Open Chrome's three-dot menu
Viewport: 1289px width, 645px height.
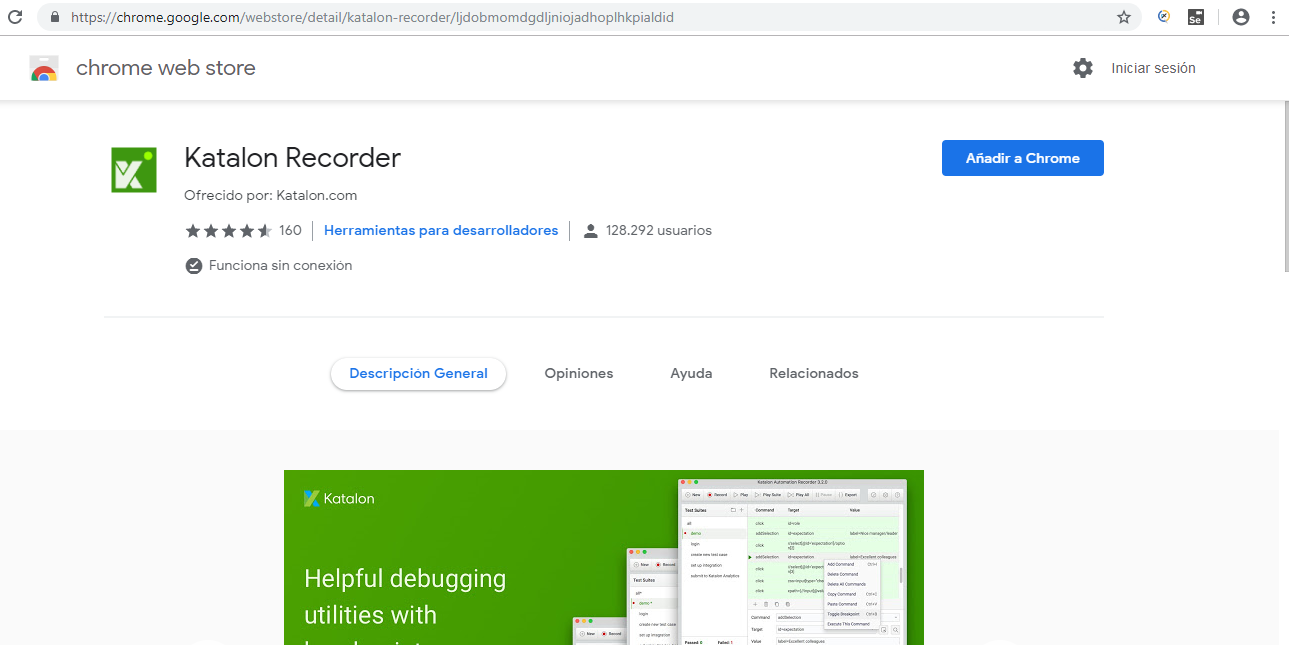(x=1273, y=17)
